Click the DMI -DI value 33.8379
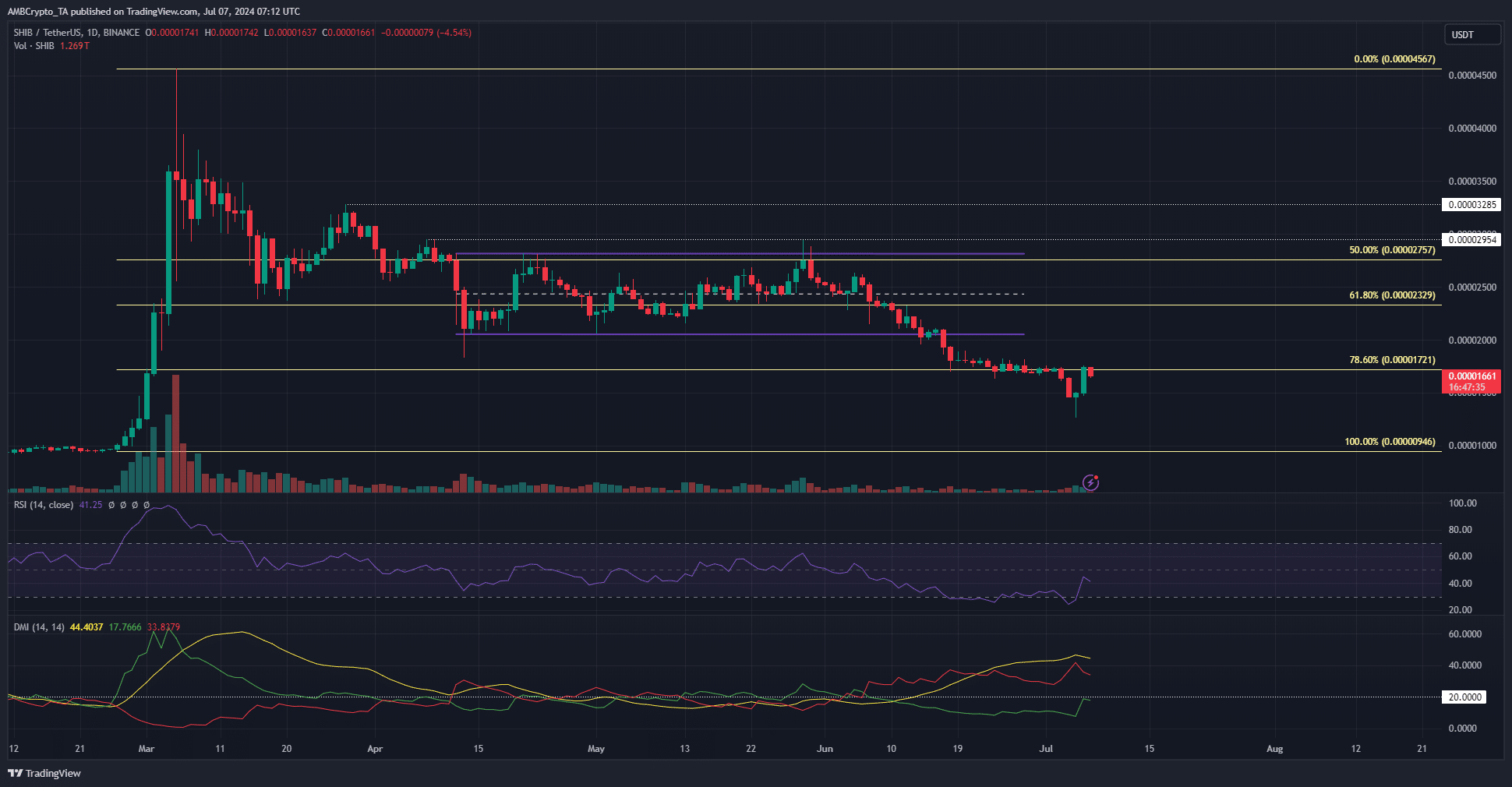1512x787 pixels. click(164, 627)
